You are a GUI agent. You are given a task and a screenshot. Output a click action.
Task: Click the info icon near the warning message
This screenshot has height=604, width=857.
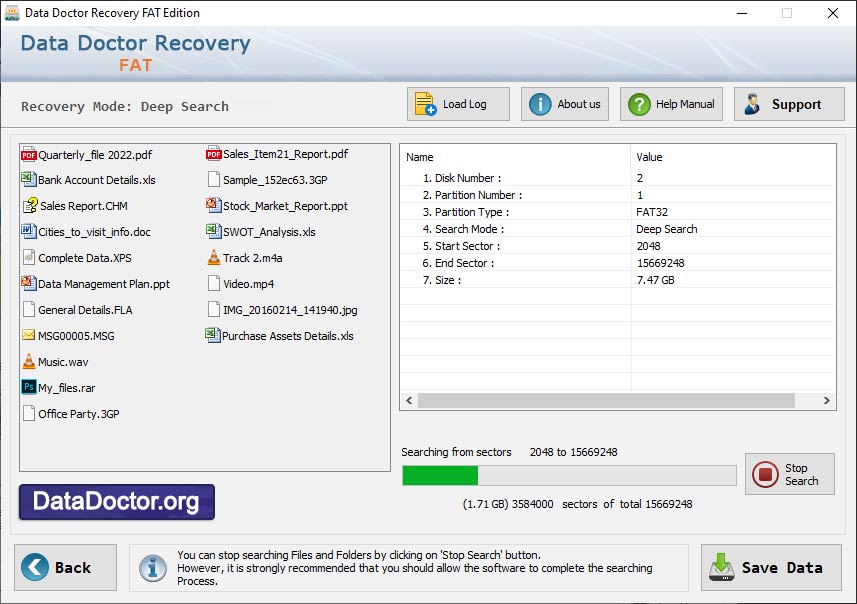tap(152, 567)
